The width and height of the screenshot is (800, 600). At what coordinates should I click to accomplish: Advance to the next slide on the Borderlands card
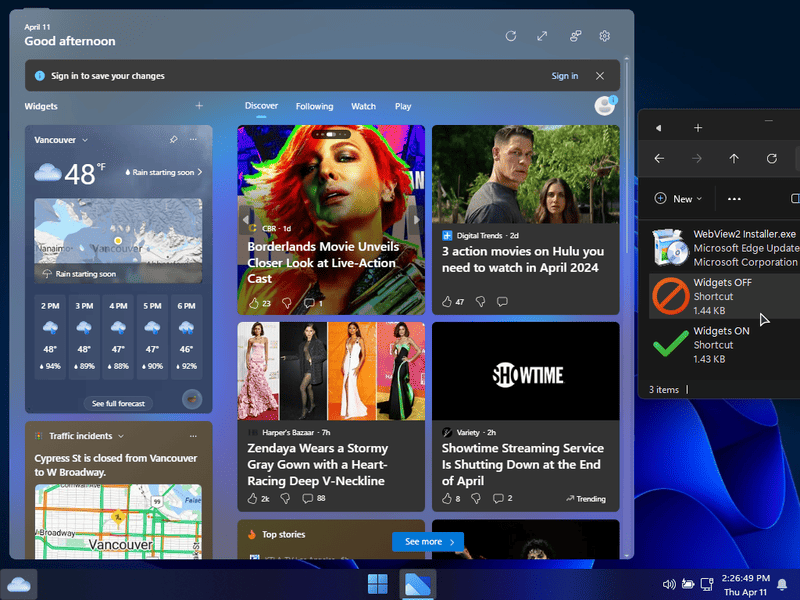pyautogui.click(x=417, y=220)
